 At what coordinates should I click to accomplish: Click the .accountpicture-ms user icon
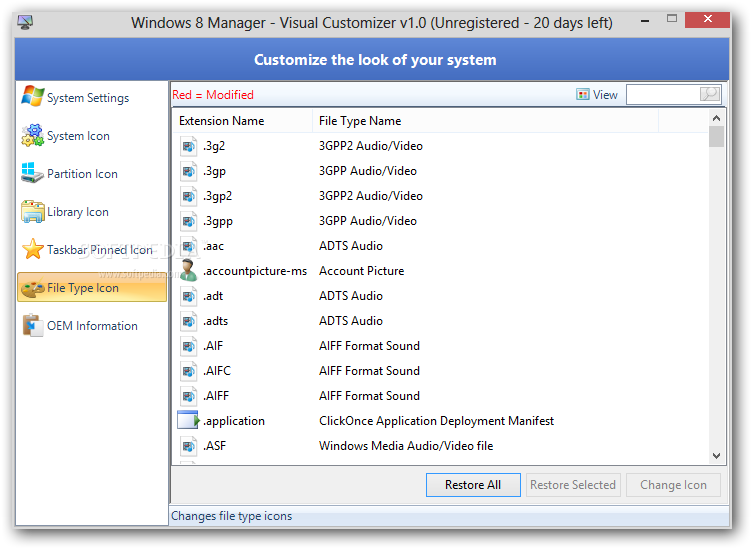188,270
